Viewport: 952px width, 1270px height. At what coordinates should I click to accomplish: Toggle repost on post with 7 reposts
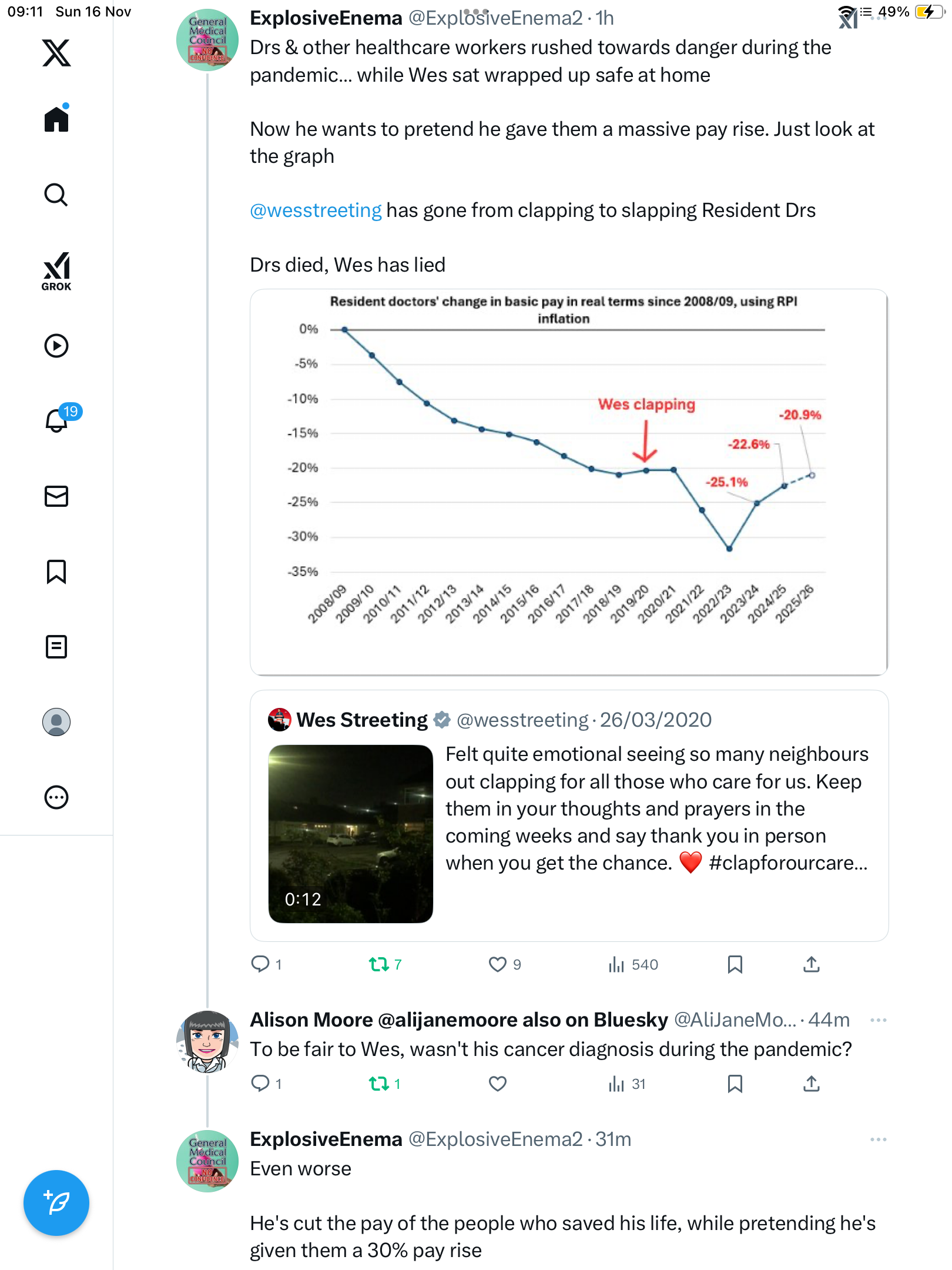click(x=379, y=964)
